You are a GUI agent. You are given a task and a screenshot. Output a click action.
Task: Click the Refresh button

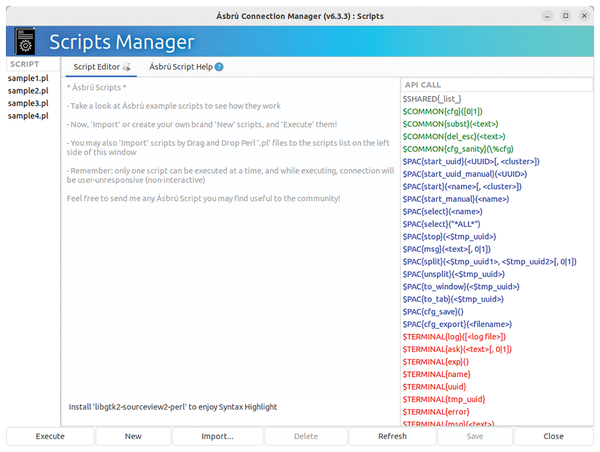[393, 436]
